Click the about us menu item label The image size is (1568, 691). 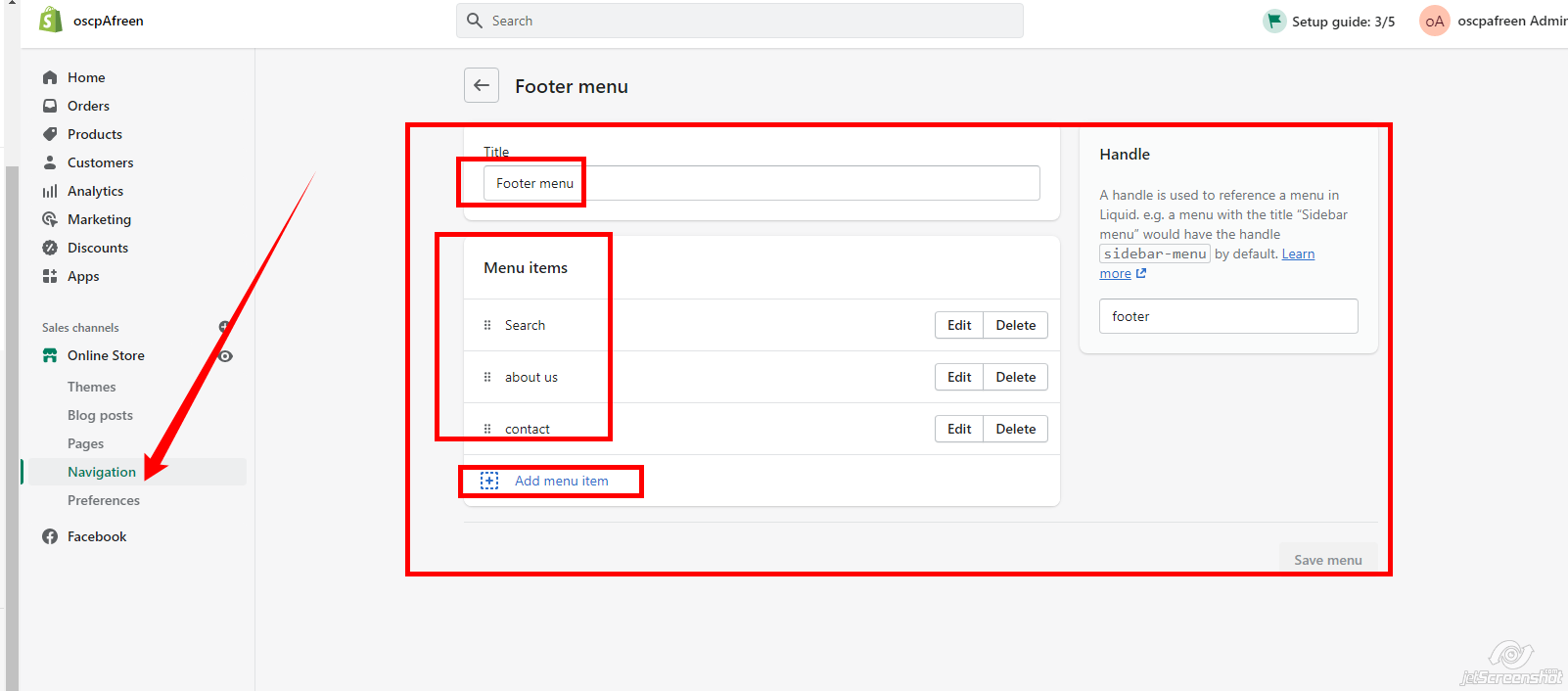[x=531, y=377]
